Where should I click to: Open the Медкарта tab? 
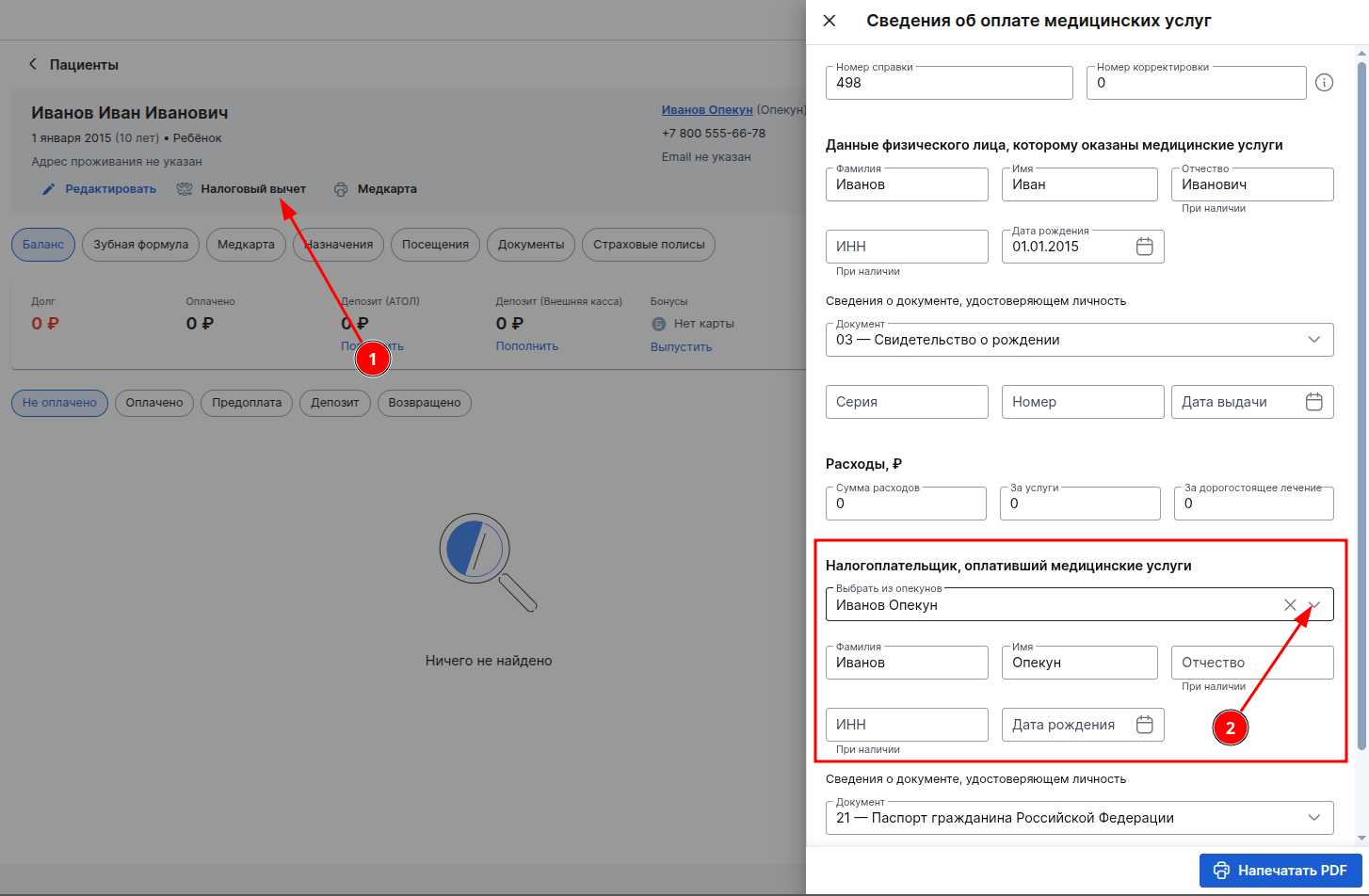246,245
